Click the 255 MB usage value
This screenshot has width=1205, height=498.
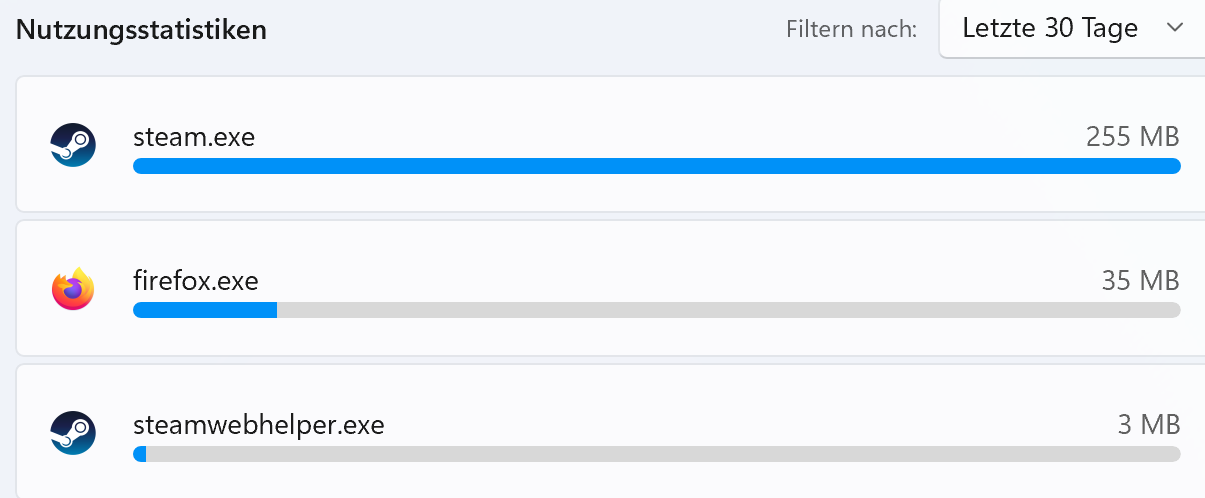[x=1132, y=137]
